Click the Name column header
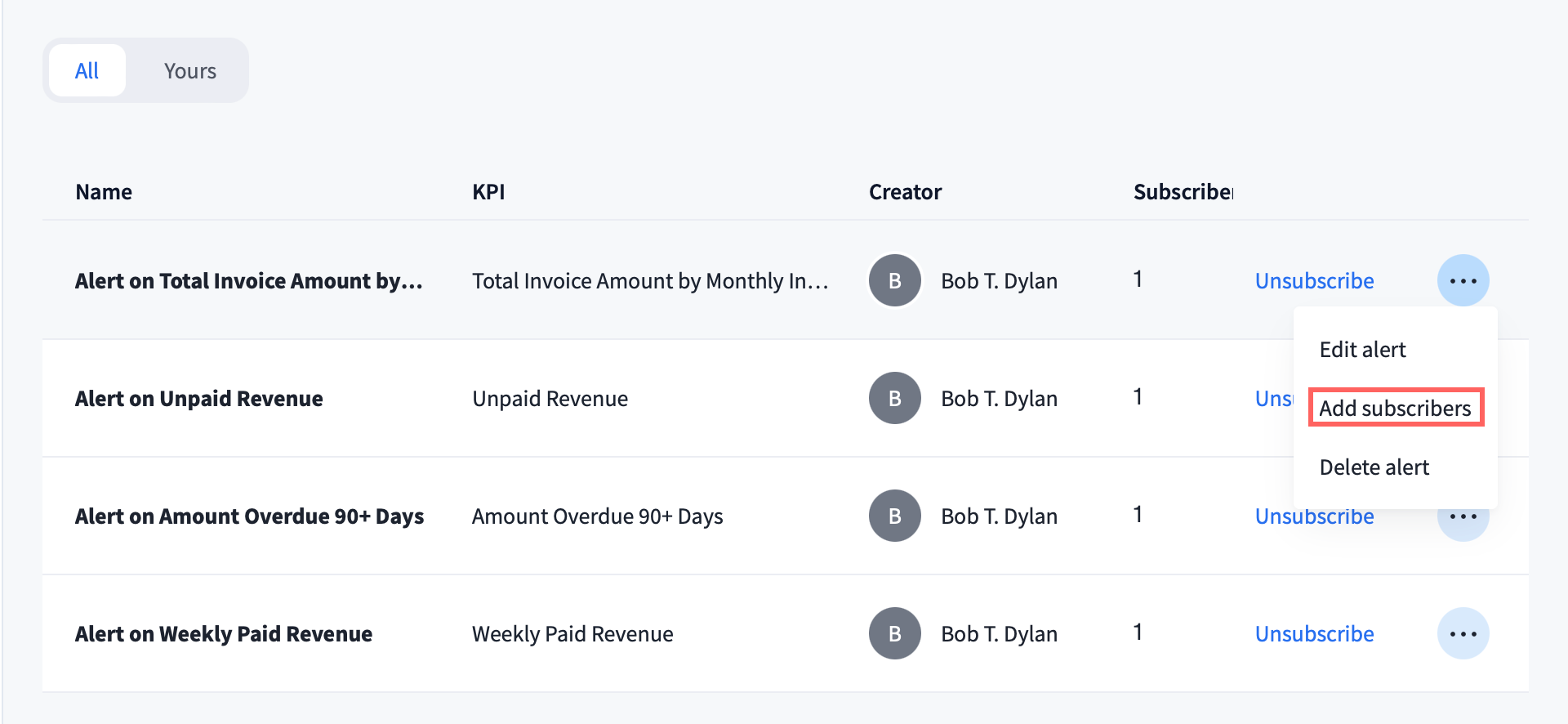Screen dimensions: 1568x724 coord(104,192)
